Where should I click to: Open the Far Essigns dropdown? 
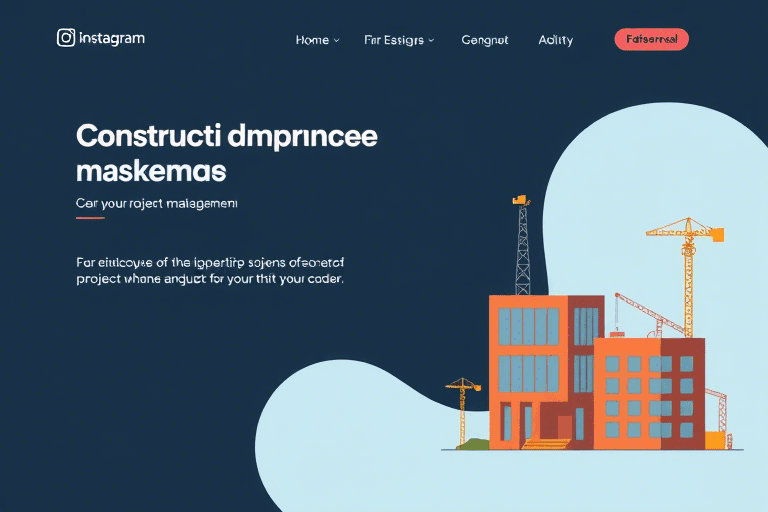coord(398,40)
